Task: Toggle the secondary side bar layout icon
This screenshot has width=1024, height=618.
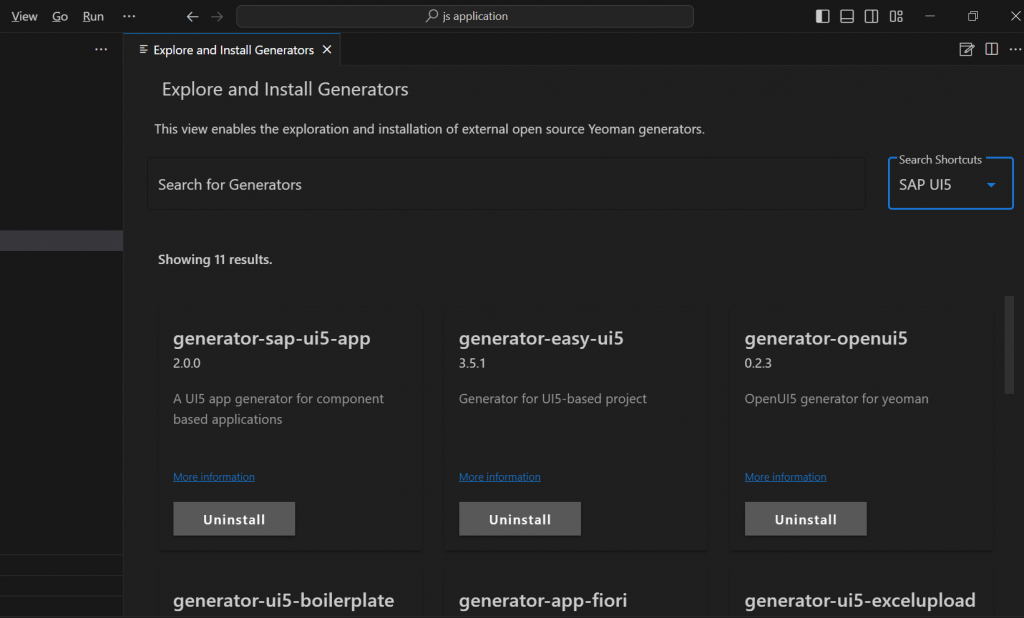Action: (871, 16)
